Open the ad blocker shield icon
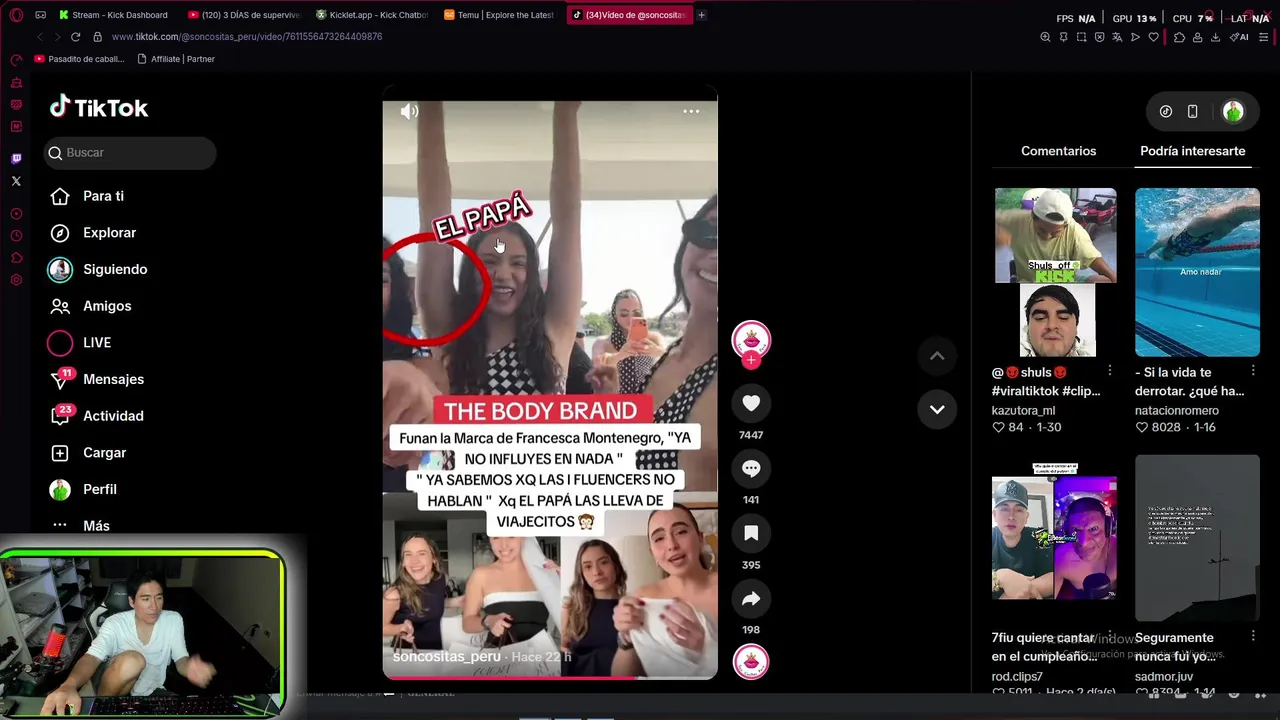The height and width of the screenshot is (720, 1280). (1099, 37)
